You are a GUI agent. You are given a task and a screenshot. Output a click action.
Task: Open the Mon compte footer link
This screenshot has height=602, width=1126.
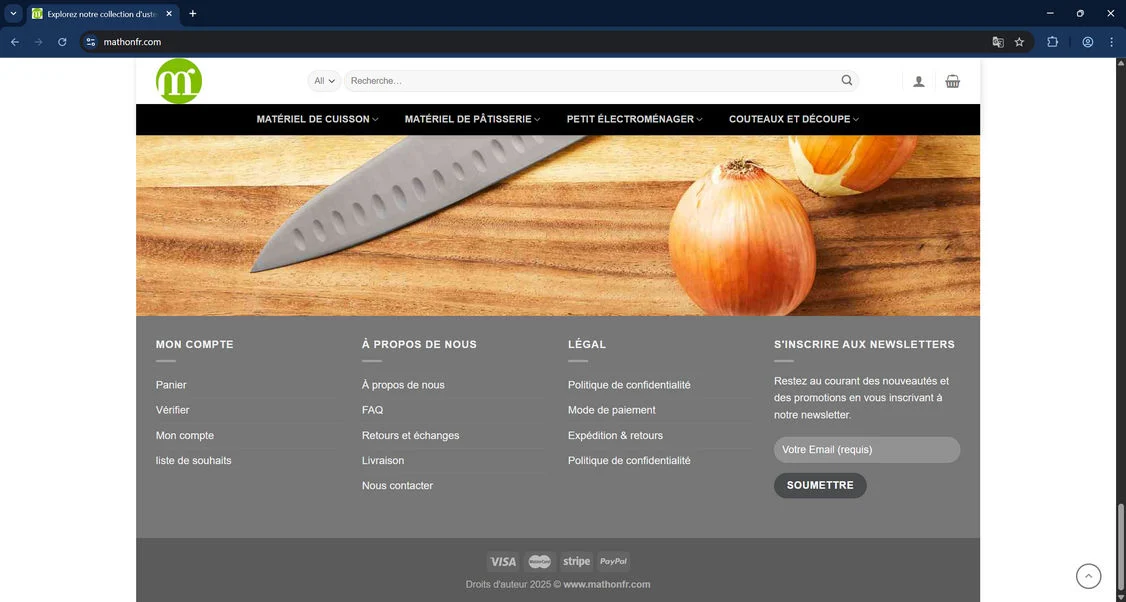[185, 435]
